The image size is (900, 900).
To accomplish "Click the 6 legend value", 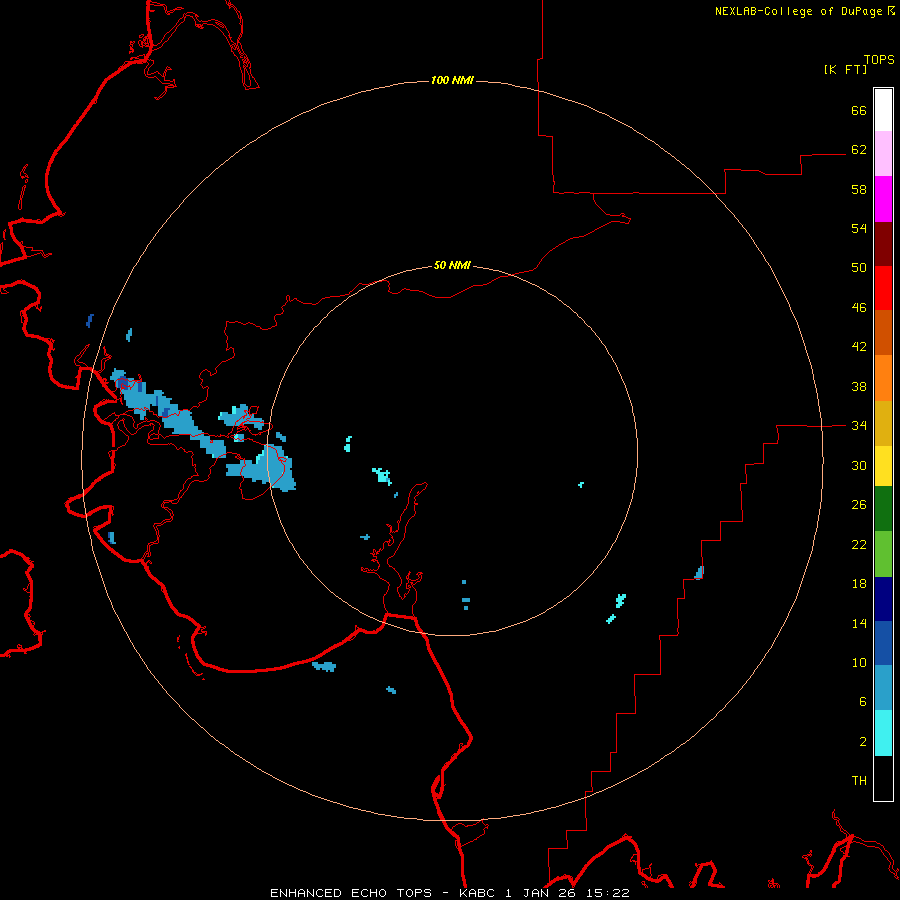I will [863, 702].
